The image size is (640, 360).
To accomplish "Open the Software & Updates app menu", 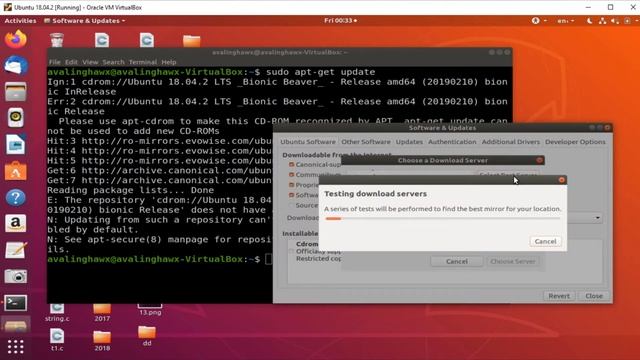I will (84, 20).
